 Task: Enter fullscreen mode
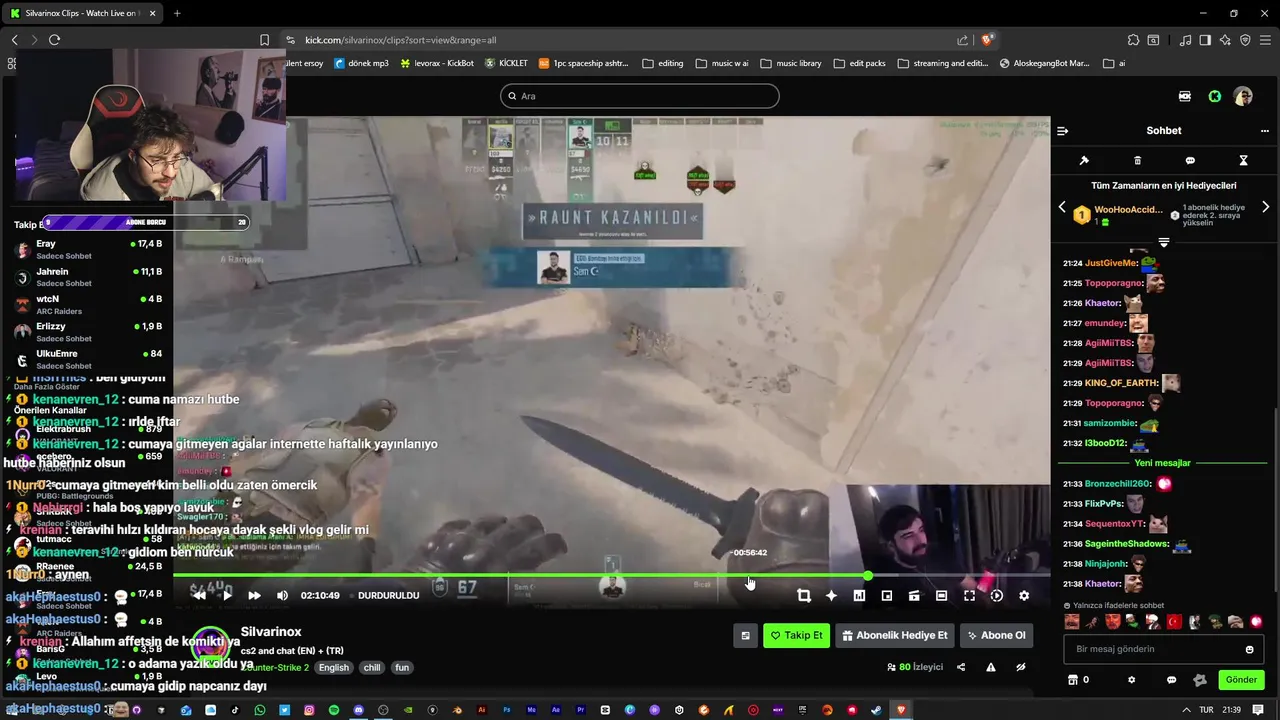969,595
